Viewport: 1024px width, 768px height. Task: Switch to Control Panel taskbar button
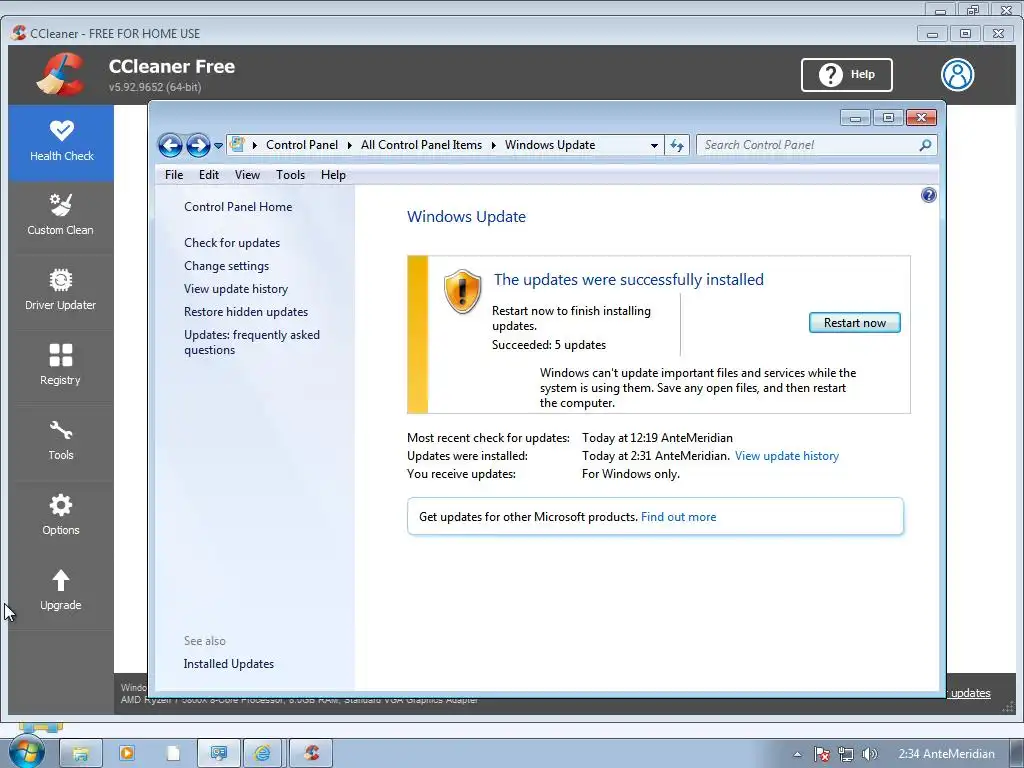218,754
